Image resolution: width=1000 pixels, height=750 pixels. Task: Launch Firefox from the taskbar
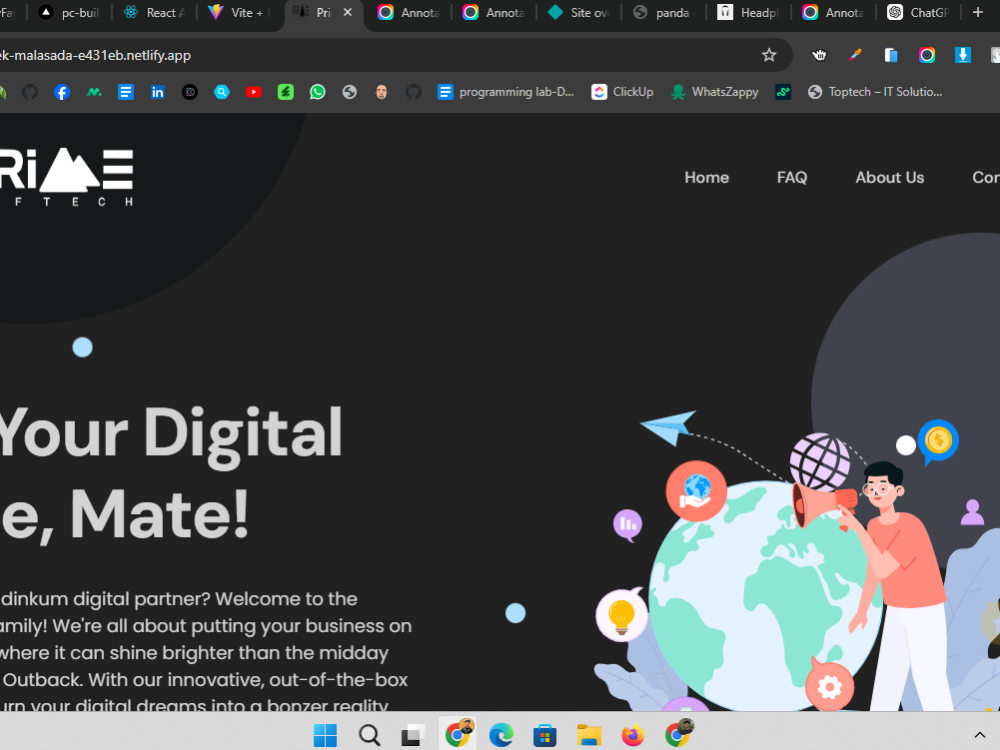(633, 735)
